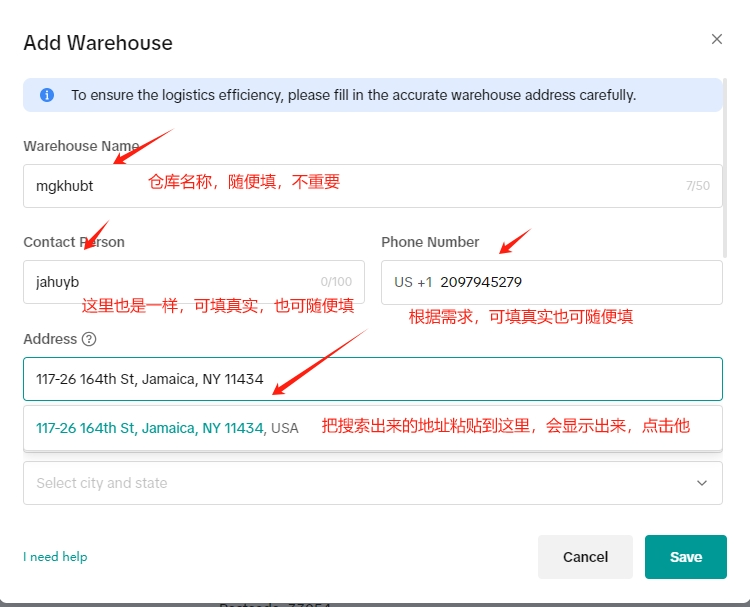Click the Contact Person field containing jahuyb
750x607 pixels.
(170, 282)
